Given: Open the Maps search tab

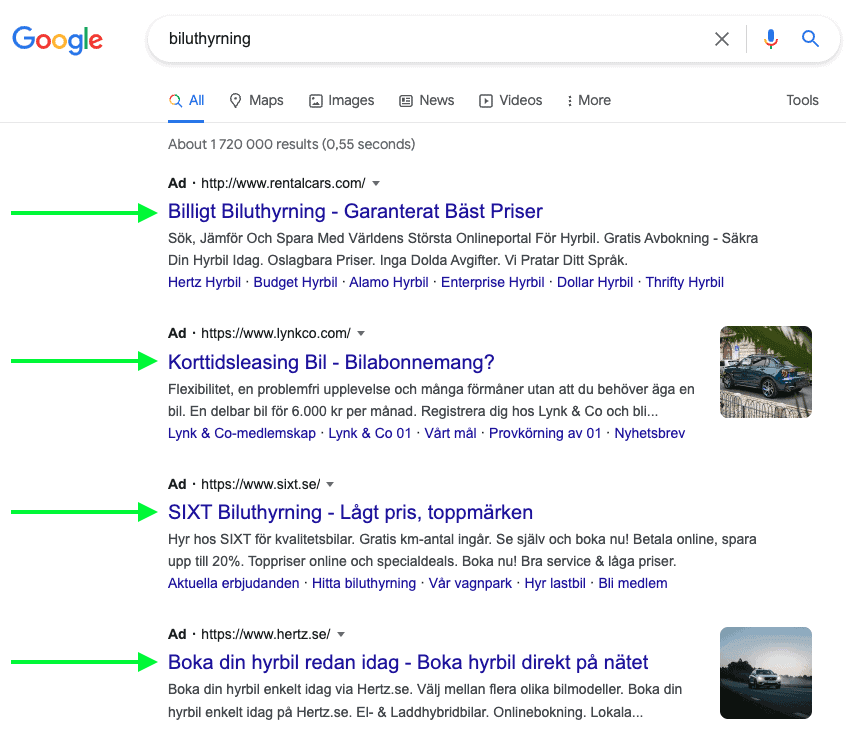Looking at the screenshot, I should tap(256, 100).
